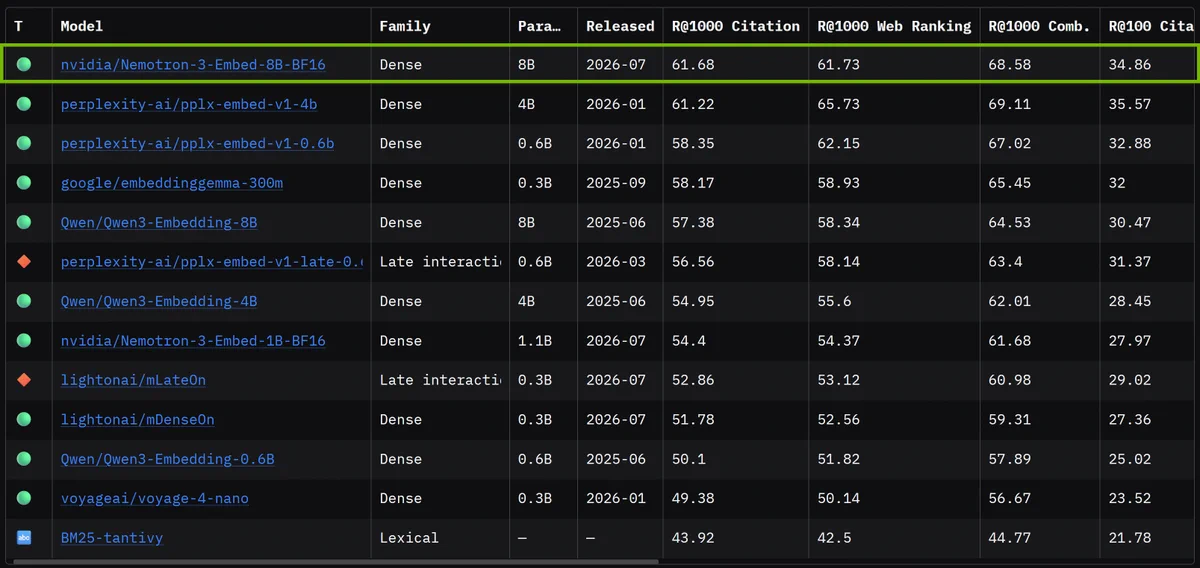The height and width of the screenshot is (568, 1200).
Task: Click green dot icon in pplx-embed-v1-0.6b row
Action: tap(24, 143)
